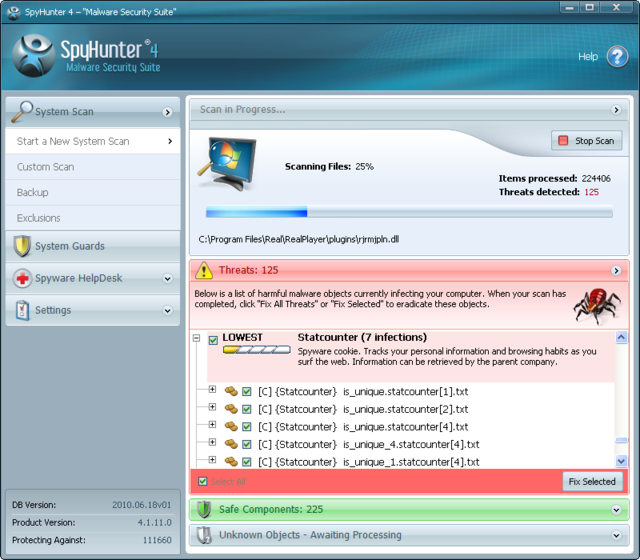Click the scan progress bar
The height and width of the screenshot is (560, 640).
click(409, 212)
